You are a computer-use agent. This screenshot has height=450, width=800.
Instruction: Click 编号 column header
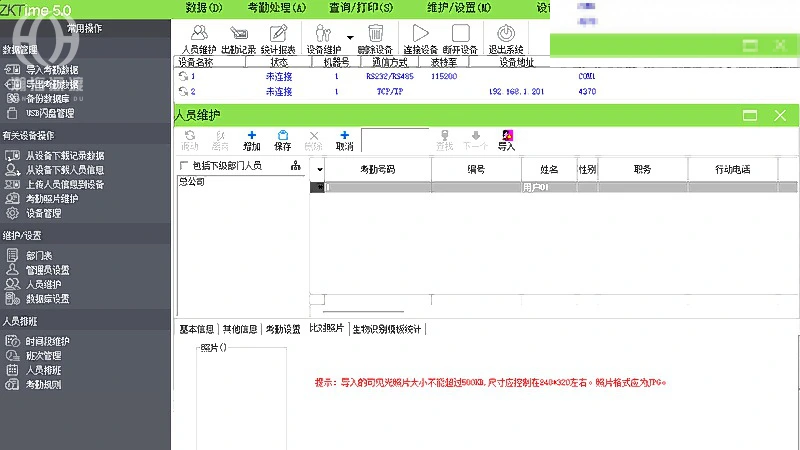tap(476, 169)
